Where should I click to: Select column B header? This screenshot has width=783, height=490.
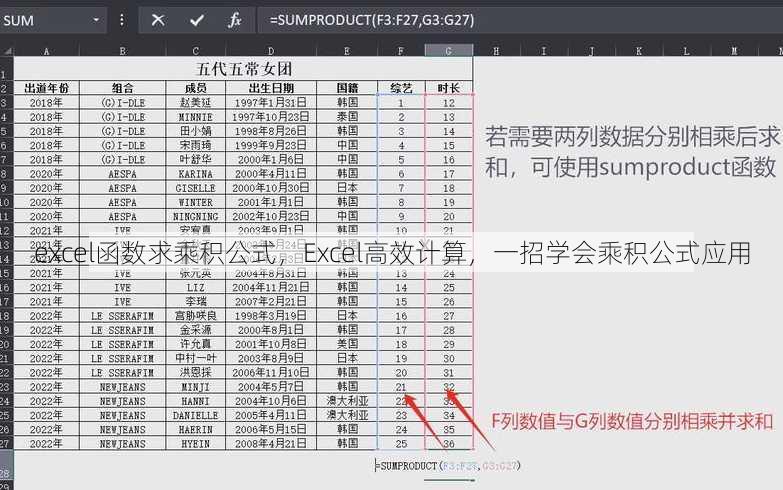tap(122, 51)
